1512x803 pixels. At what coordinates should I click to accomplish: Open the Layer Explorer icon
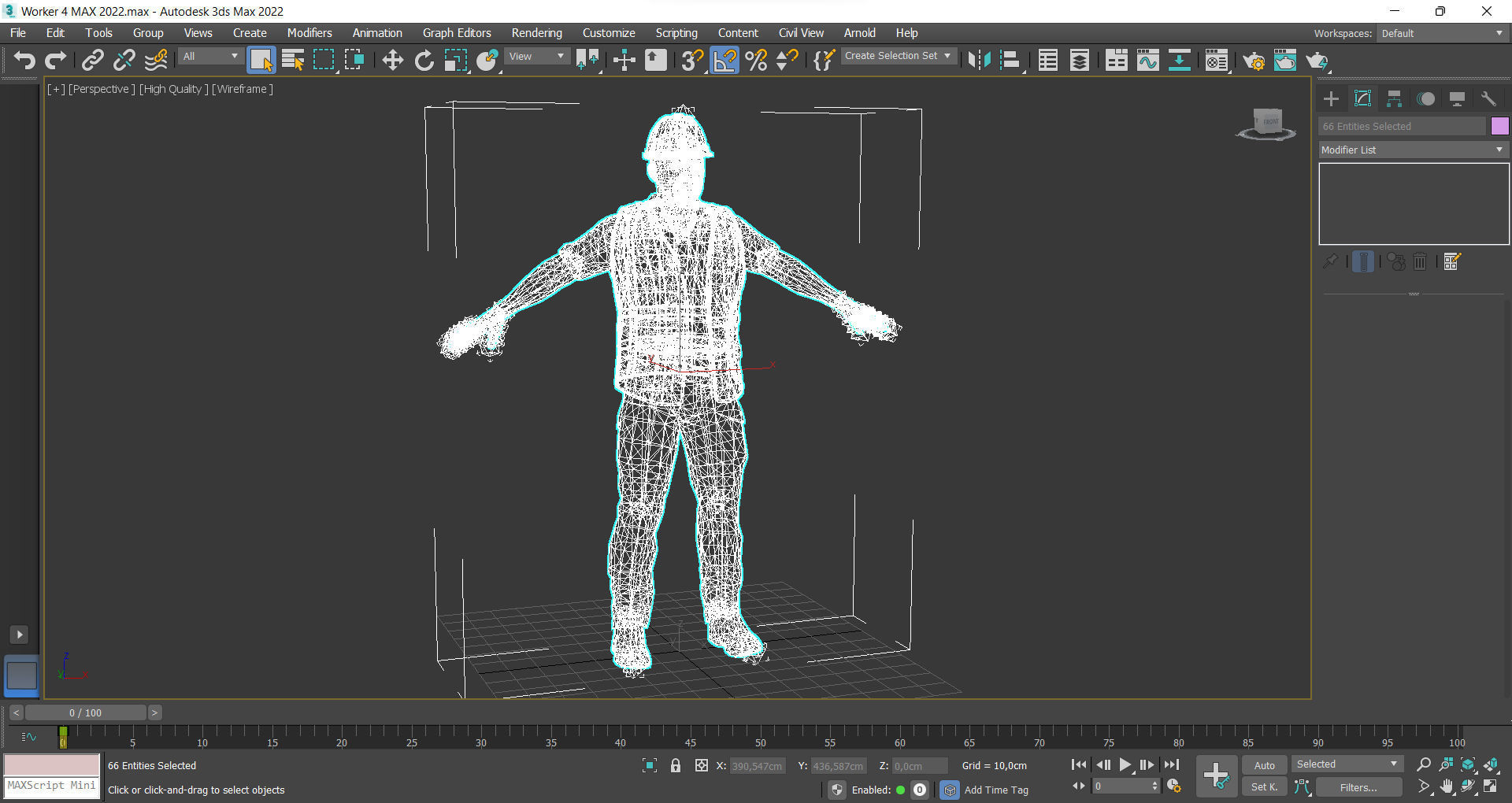(1079, 60)
